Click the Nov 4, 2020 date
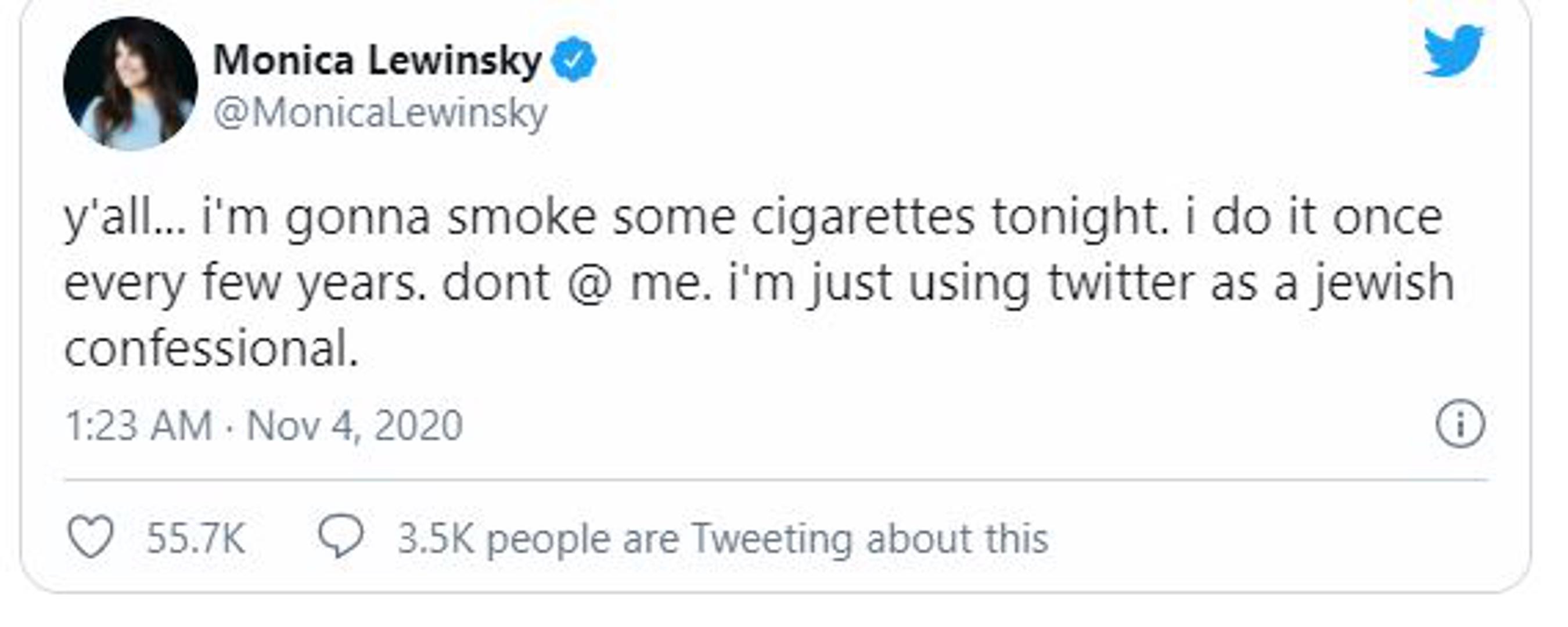This screenshot has height=627, width=1568. click(x=354, y=425)
